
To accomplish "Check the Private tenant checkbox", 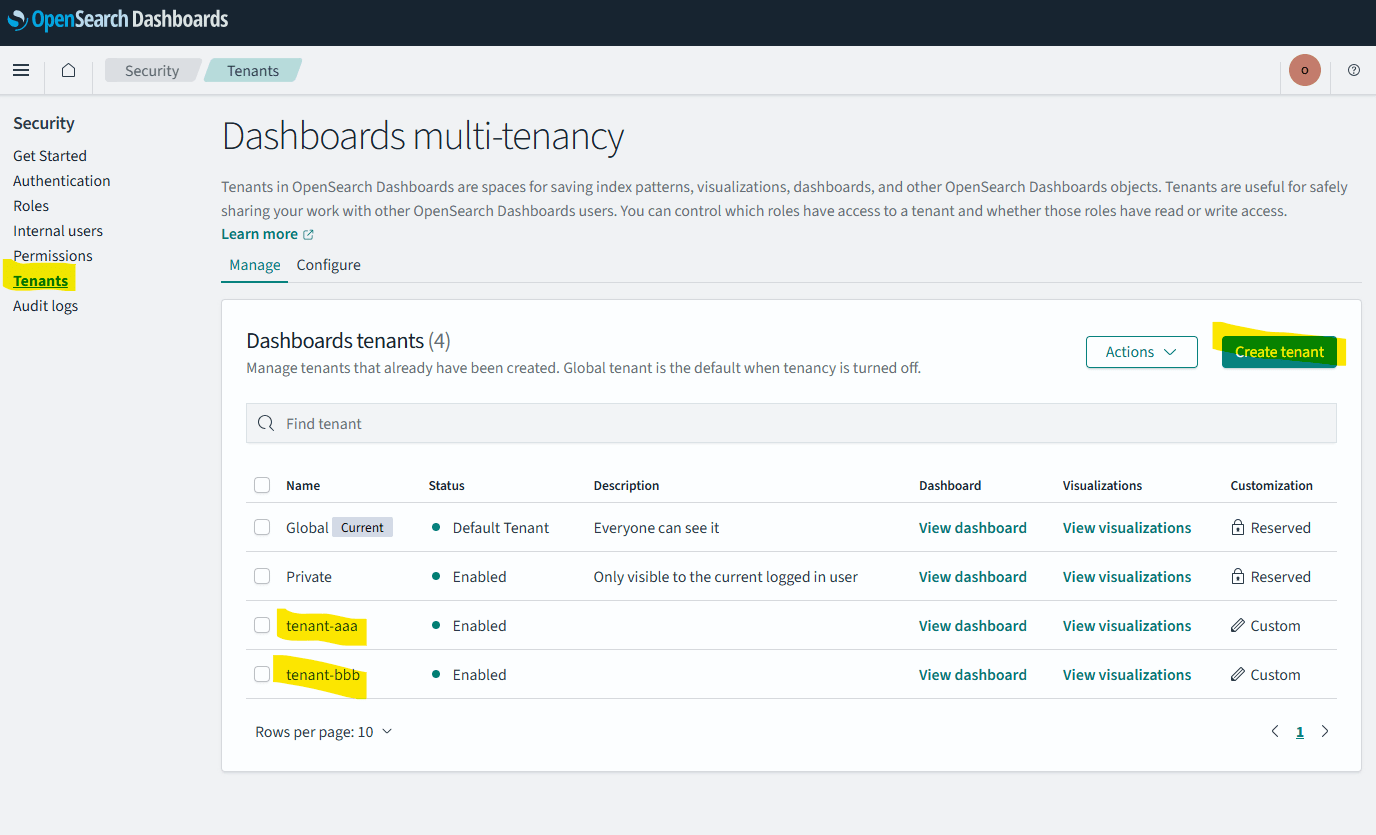I will [262, 576].
